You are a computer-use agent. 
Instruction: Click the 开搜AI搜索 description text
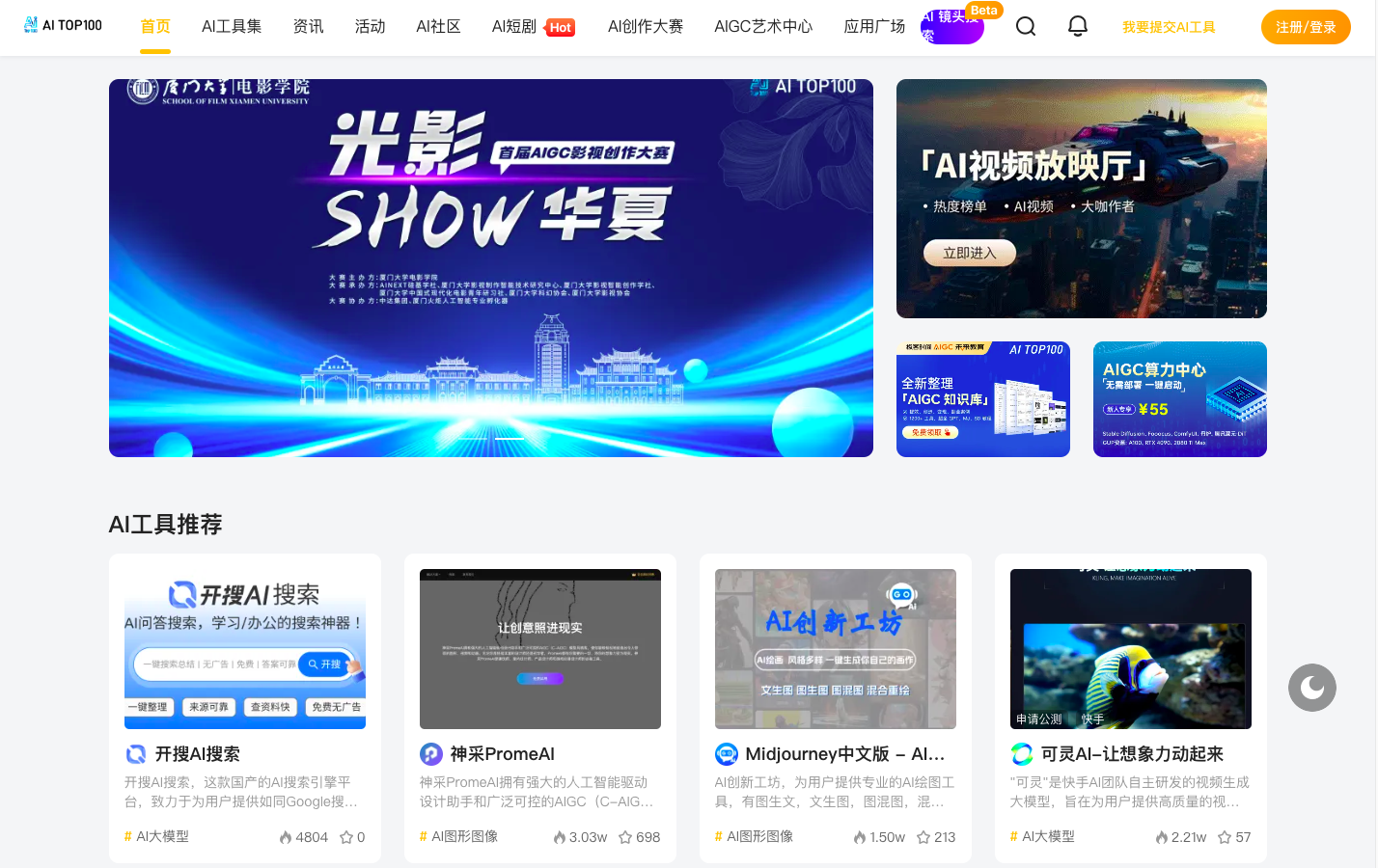pos(241,792)
